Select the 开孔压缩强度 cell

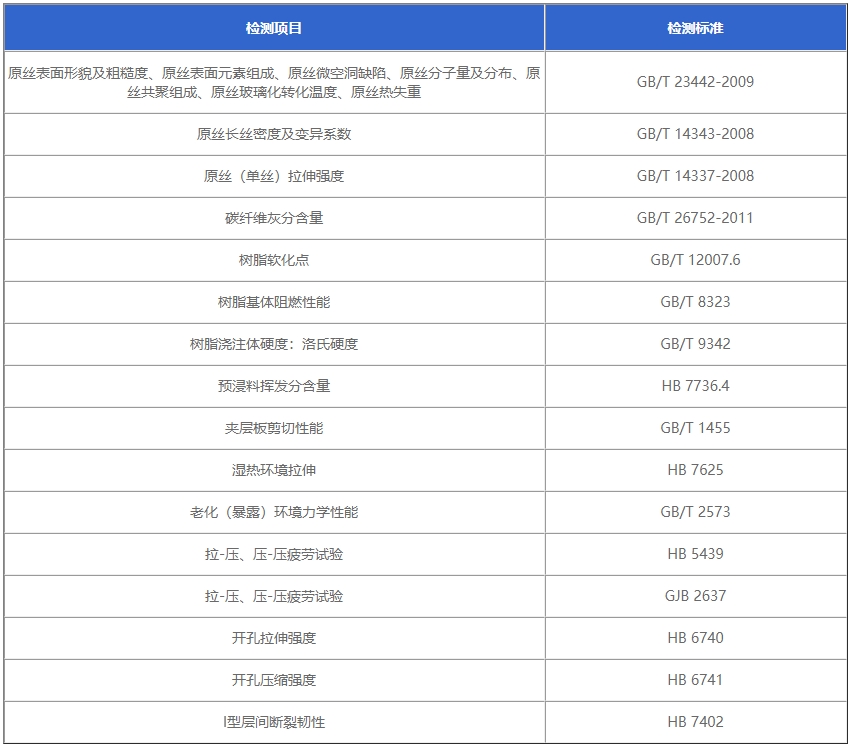pyautogui.click(x=274, y=680)
